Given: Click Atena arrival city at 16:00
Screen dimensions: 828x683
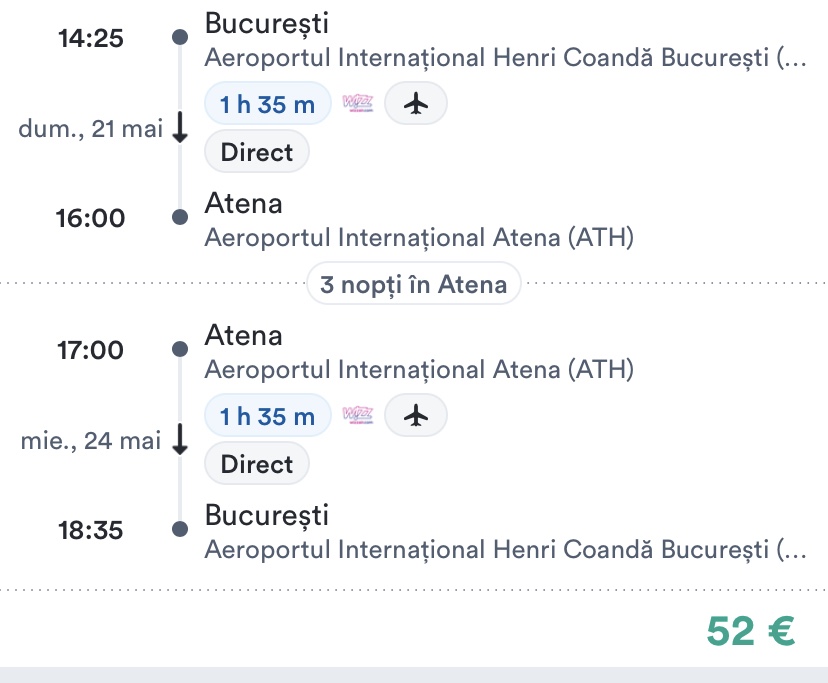Looking at the screenshot, I should click(x=243, y=204).
